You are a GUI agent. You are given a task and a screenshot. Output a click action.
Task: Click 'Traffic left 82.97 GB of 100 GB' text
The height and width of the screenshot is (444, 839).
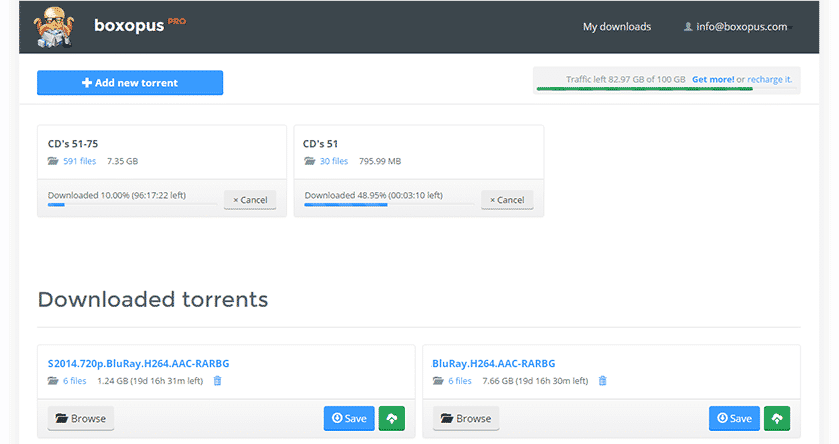coord(626,79)
